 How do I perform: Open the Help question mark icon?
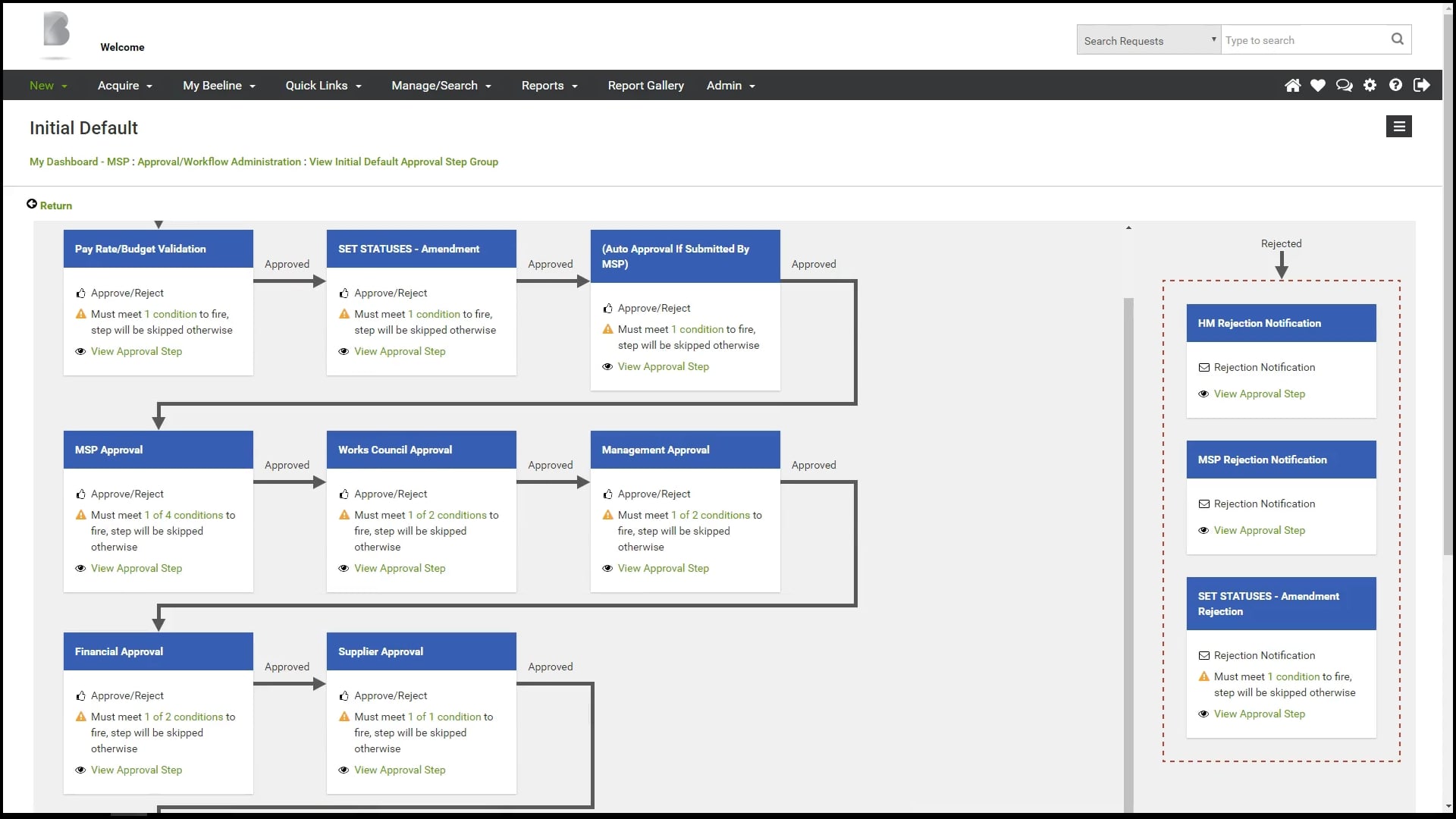[1396, 85]
